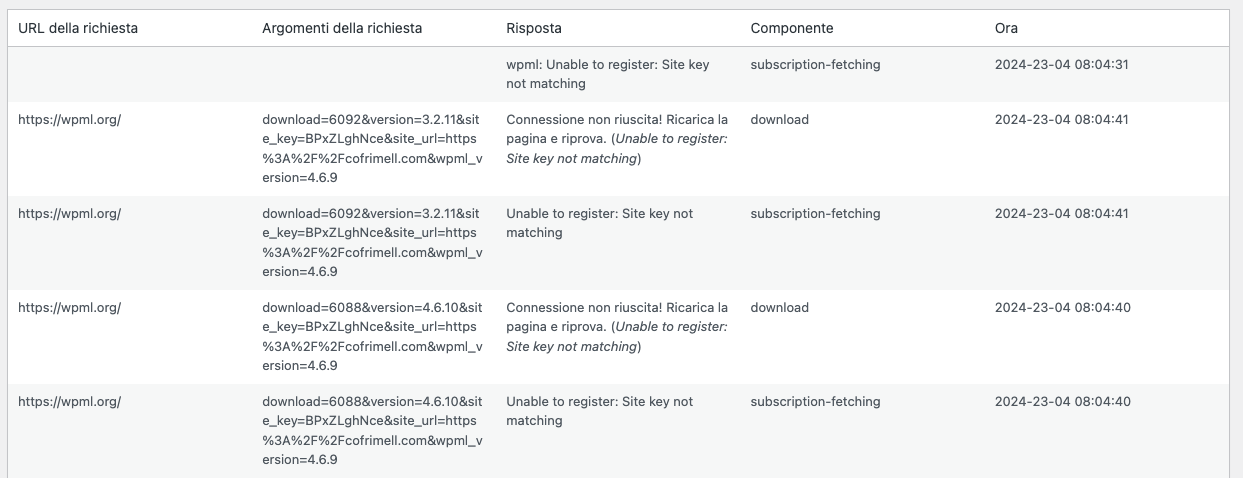
Task: Click download=6092 arguments in the download component row
Action: tap(372, 148)
